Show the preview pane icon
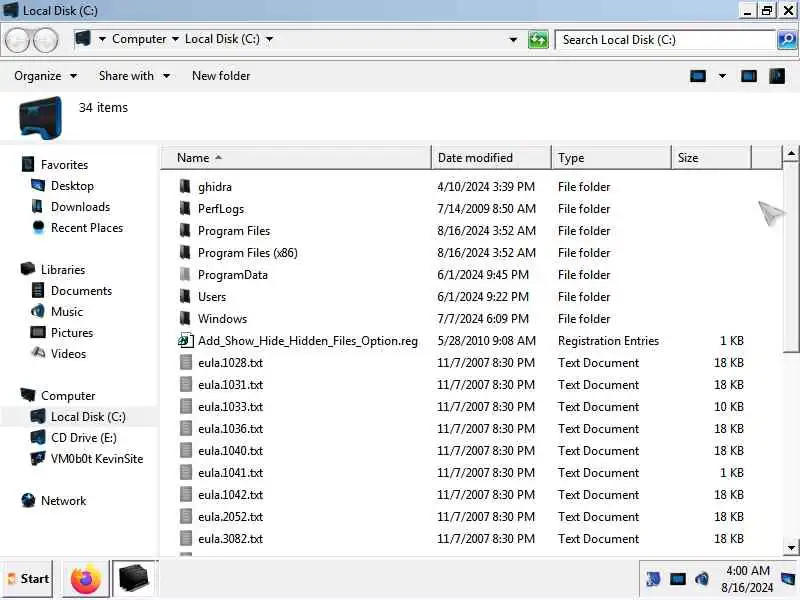 point(748,76)
